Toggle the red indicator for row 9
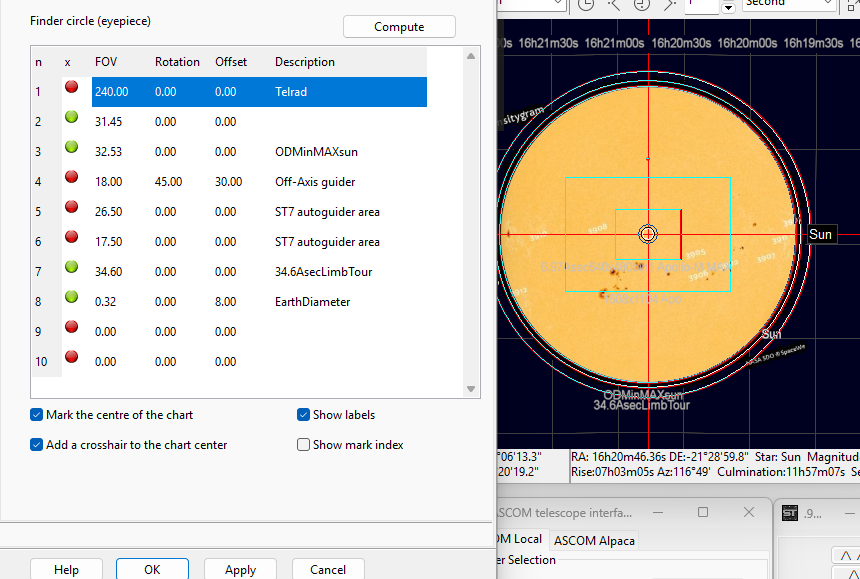Image resolution: width=860 pixels, height=579 pixels. tap(71, 327)
